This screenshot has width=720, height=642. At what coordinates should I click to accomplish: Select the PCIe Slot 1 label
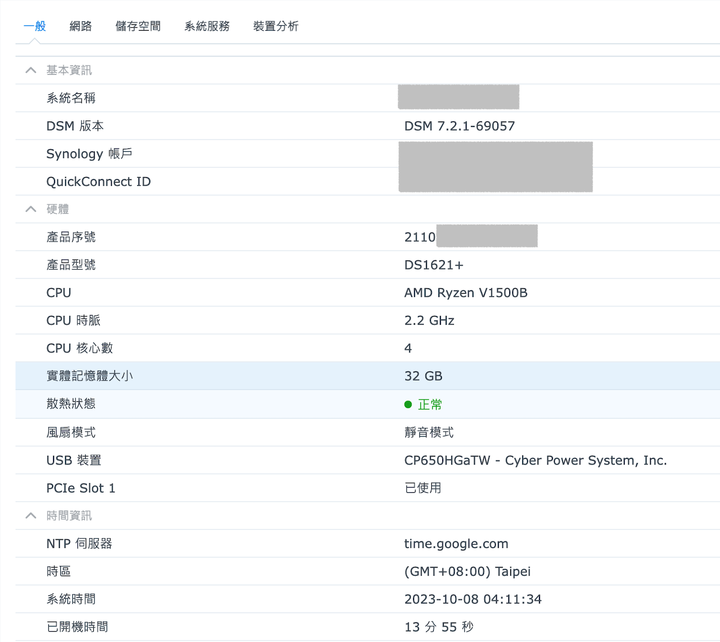pyautogui.click(x=81, y=488)
